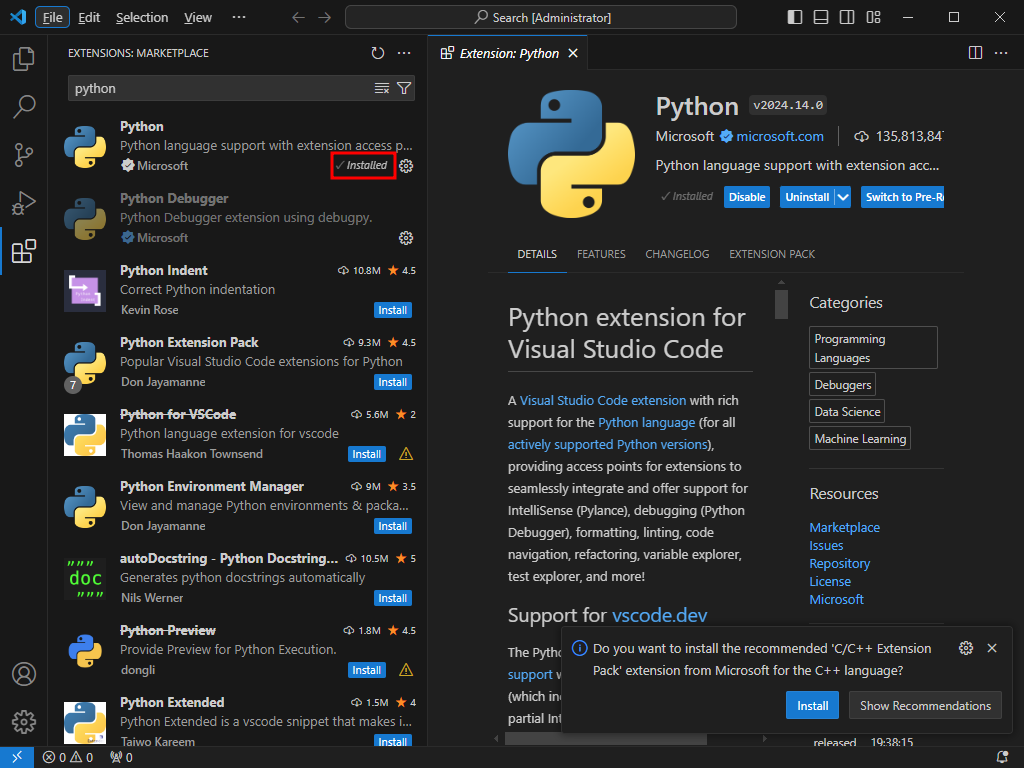The height and width of the screenshot is (768, 1024).
Task: Go back with the navigation arrow
Action: click(298, 17)
